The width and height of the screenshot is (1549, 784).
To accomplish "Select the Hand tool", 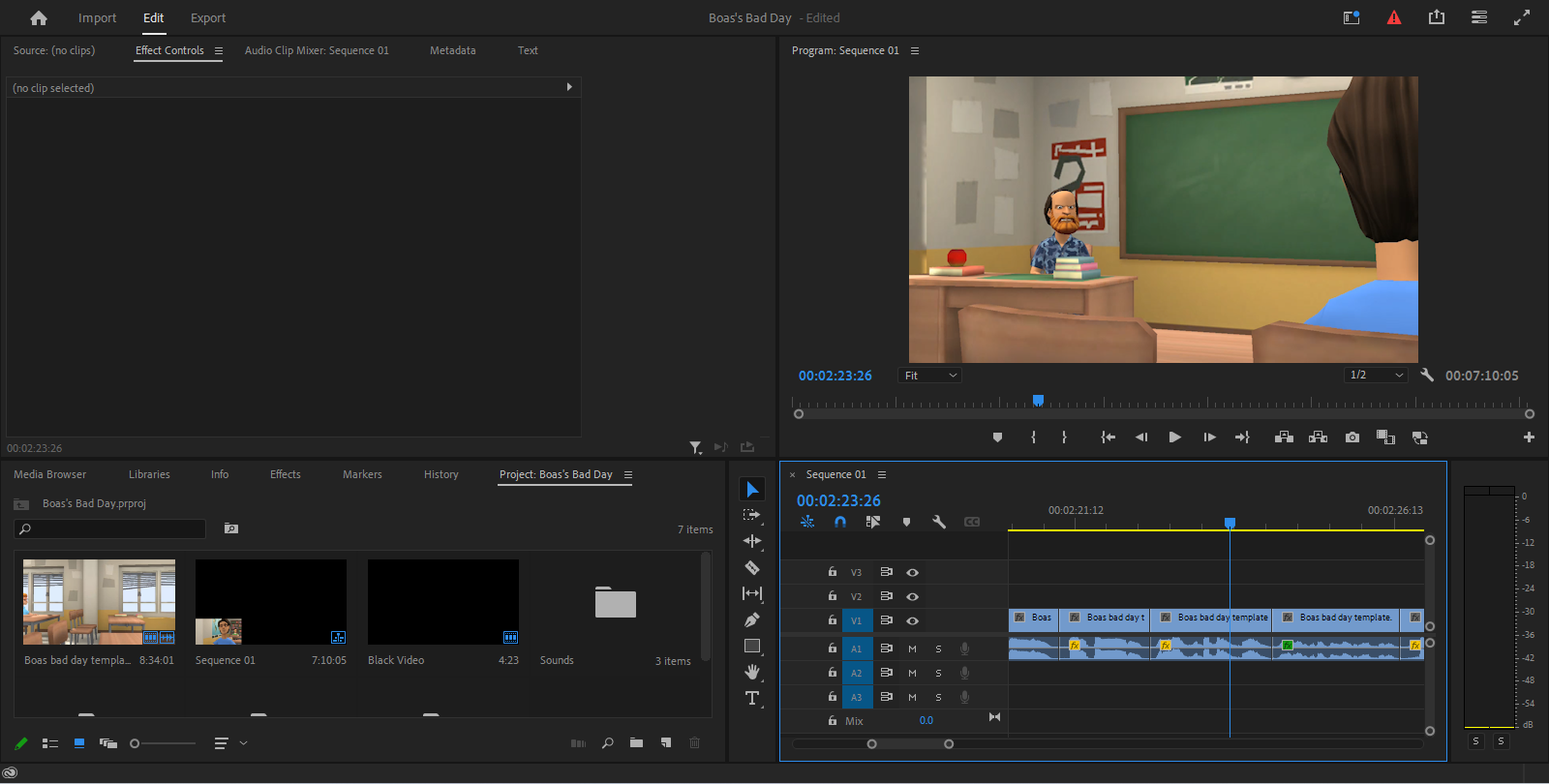I will 752,672.
